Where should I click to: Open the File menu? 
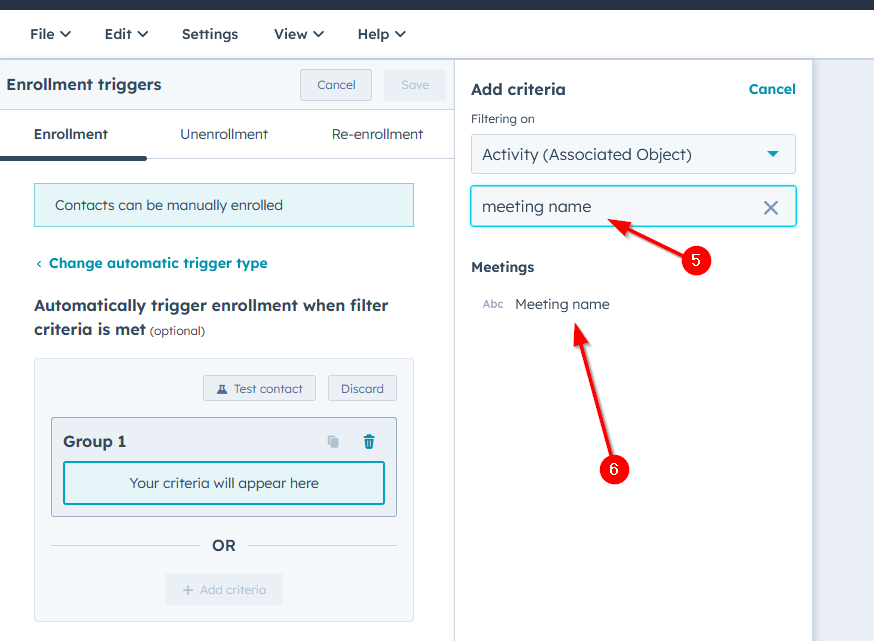(49, 33)
